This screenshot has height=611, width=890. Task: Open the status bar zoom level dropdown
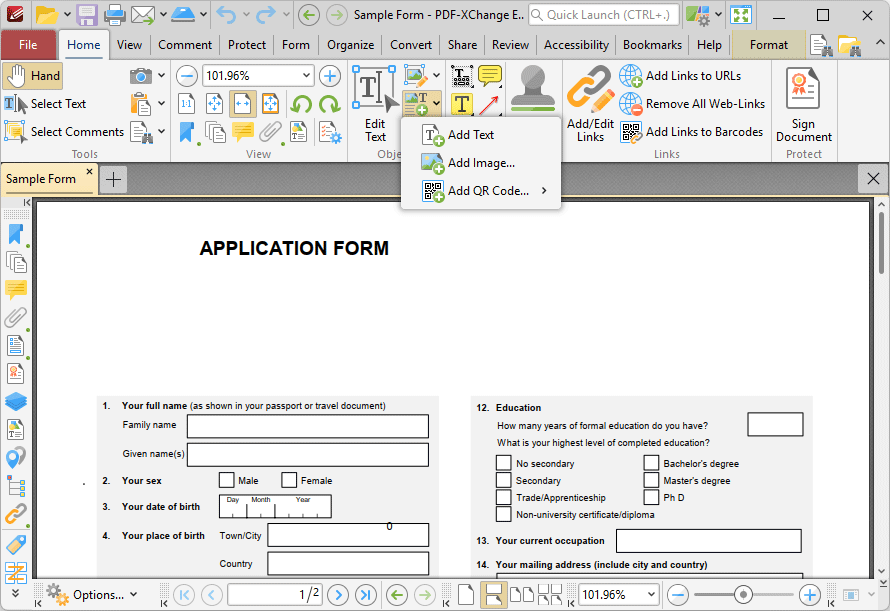pyautogui.click(x=650, y=595)
